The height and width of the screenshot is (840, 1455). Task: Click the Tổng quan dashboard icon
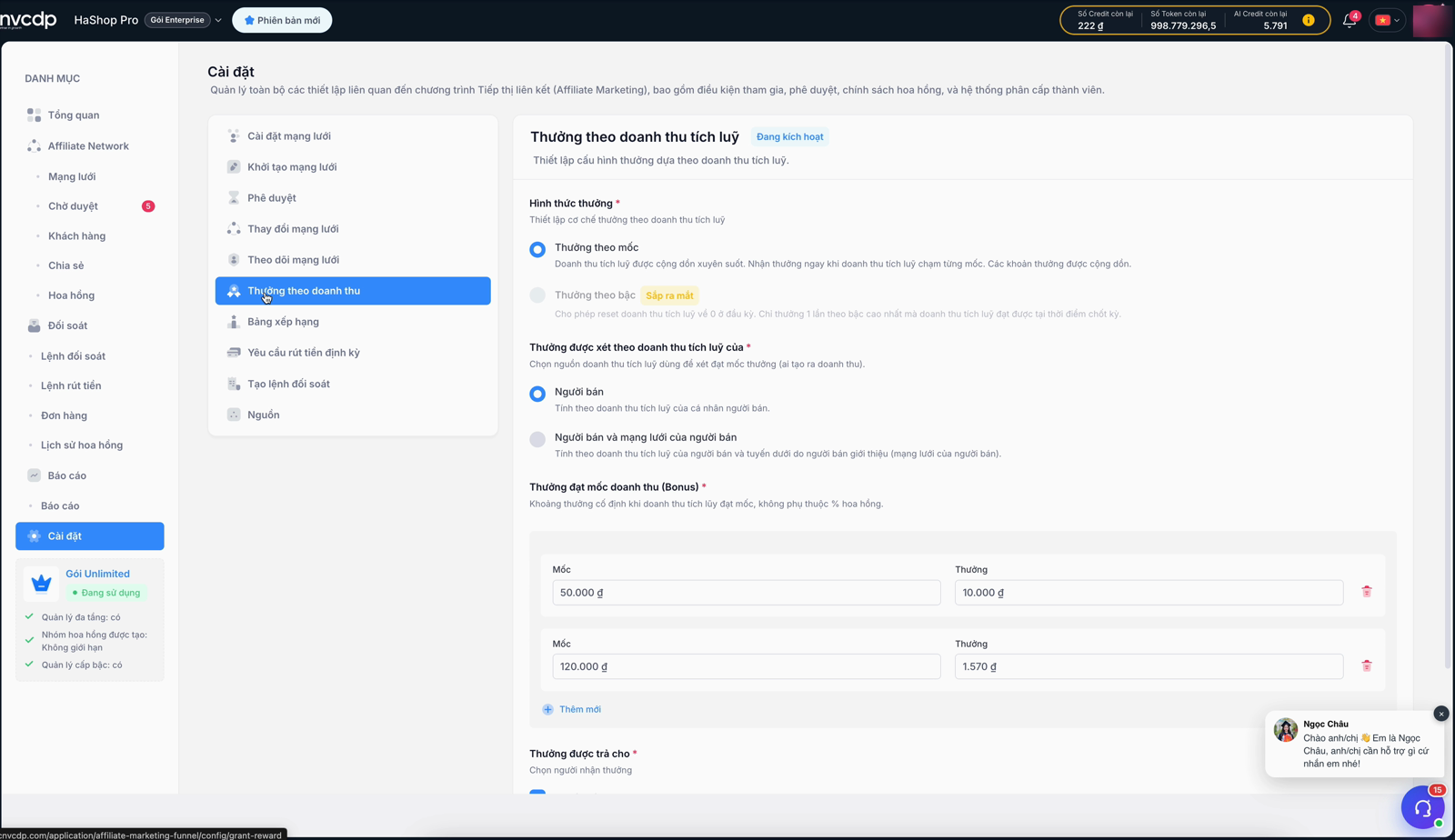[x=34, y=115]
